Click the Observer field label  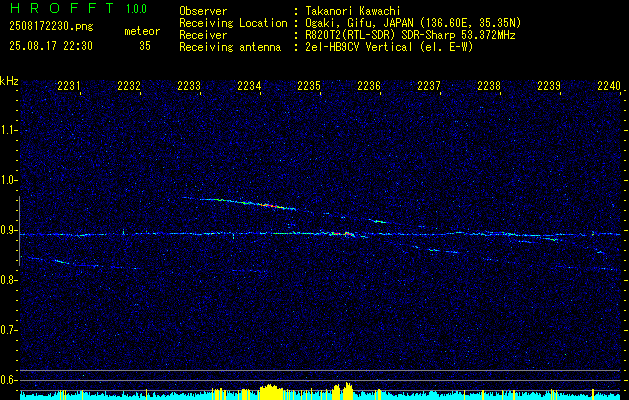point(203,11)
